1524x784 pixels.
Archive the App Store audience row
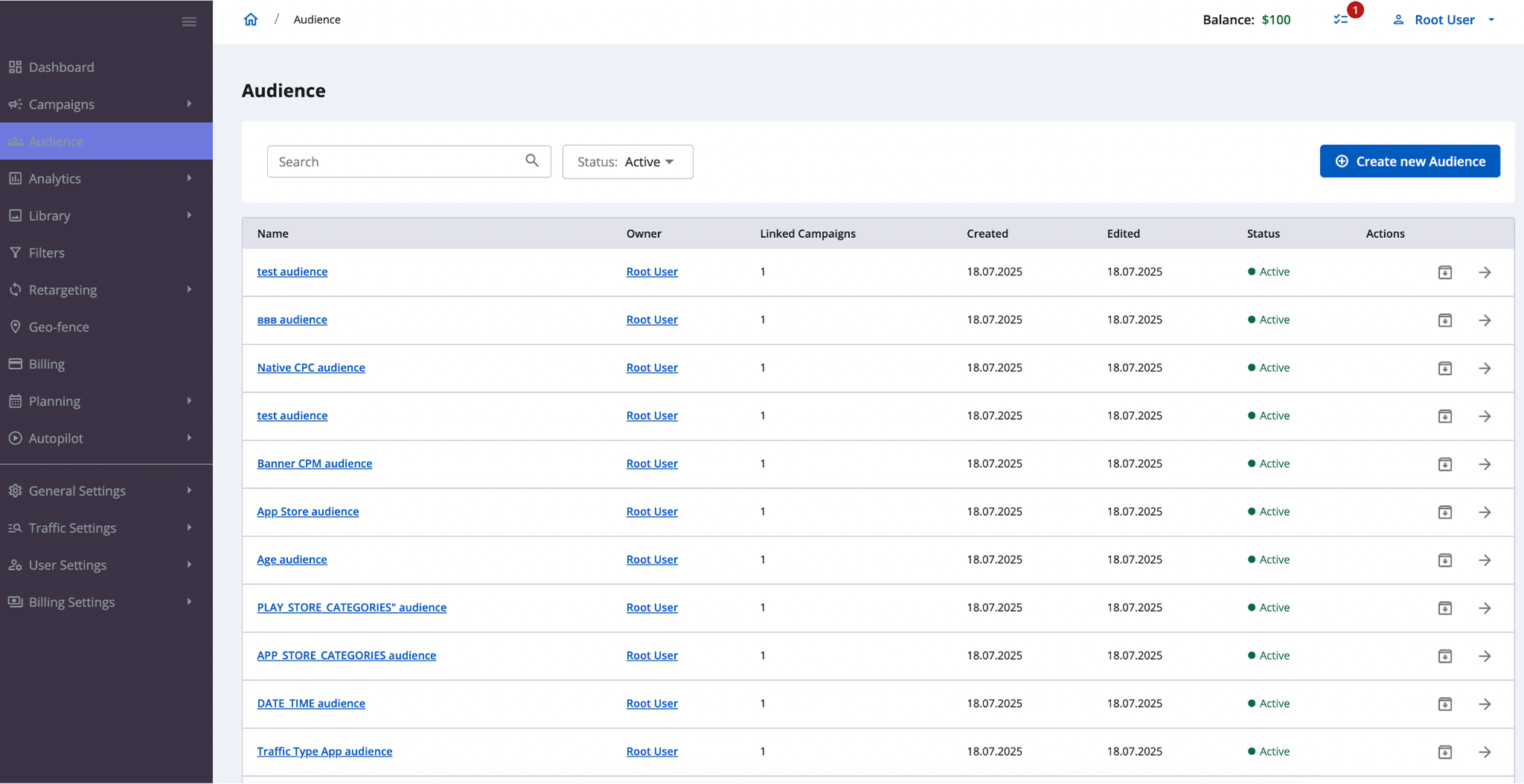coord(1445,512)
